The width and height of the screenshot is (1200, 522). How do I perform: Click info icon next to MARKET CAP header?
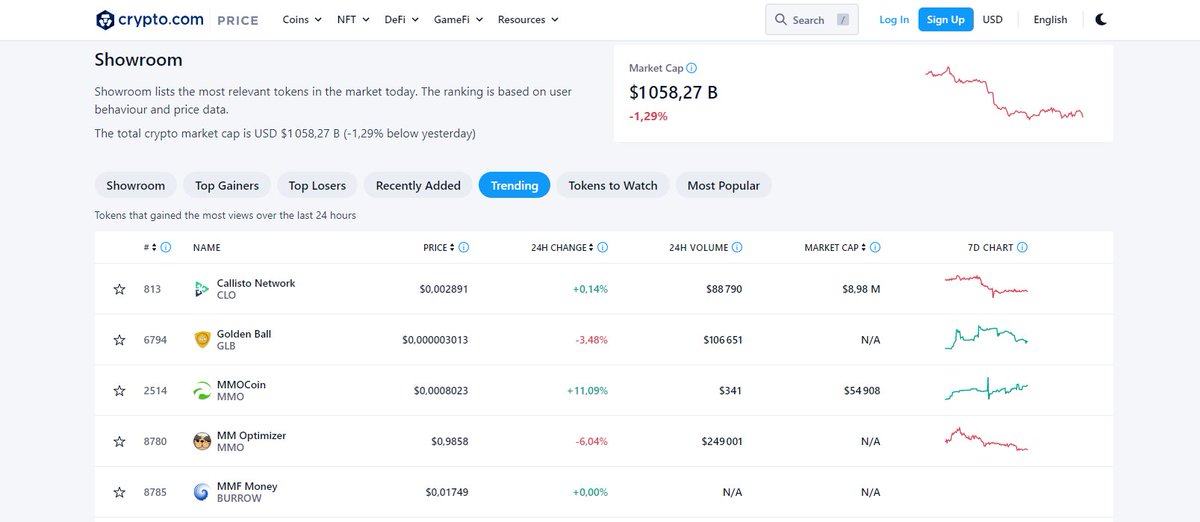(x=875, y=247)
